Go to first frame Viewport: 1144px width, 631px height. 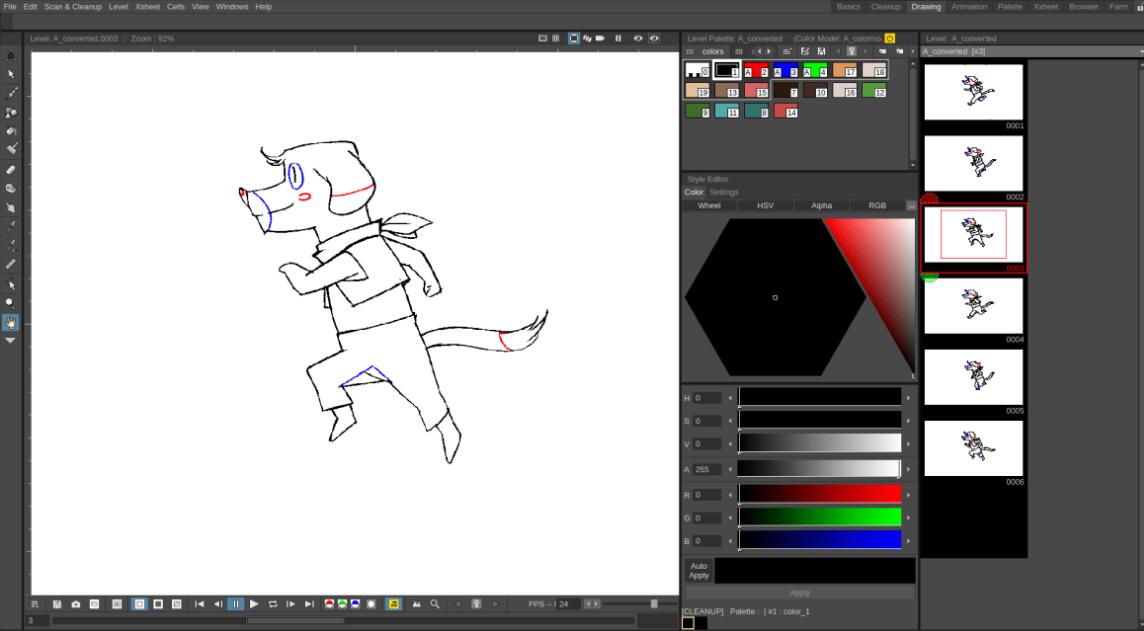199,604
